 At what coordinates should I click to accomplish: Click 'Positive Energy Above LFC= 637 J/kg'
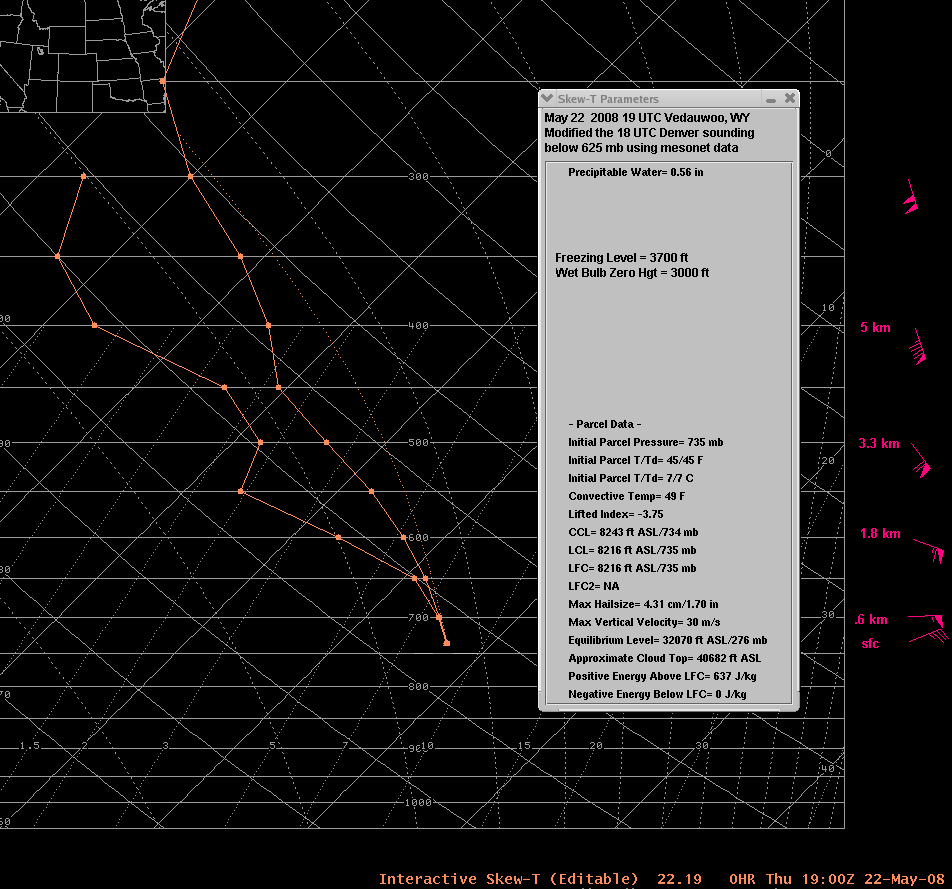[x=662, y=676]
